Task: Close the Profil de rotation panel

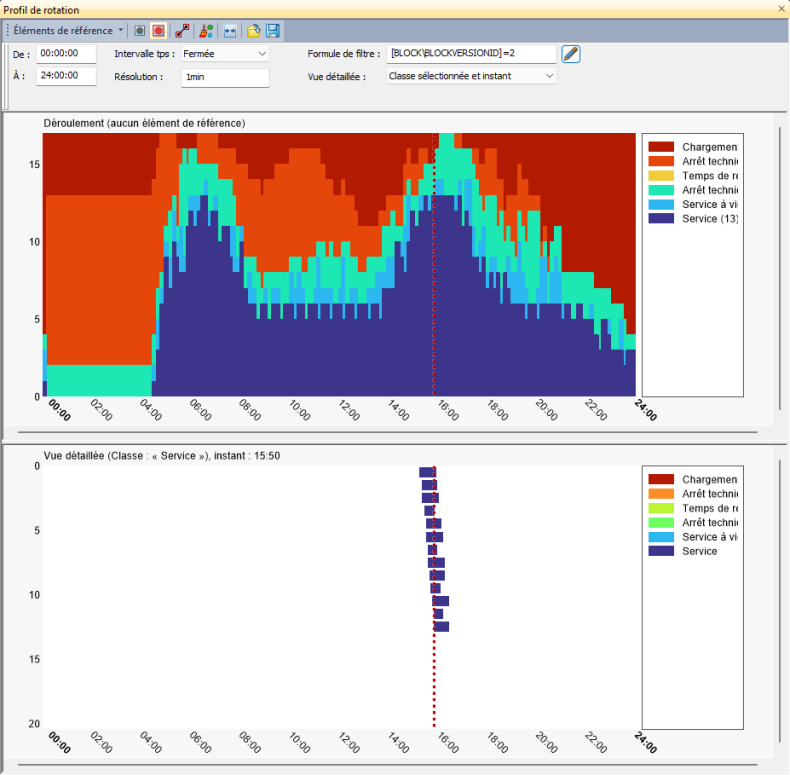Action: pyautogui.click(x=781, y=9)
